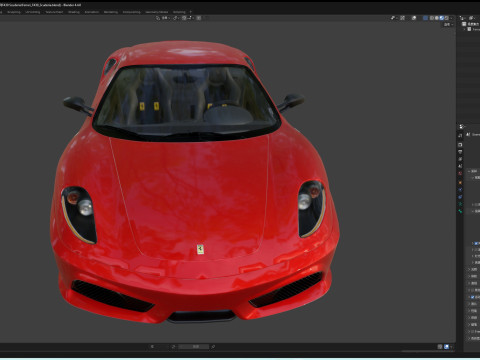Image resolution: width=480 pixels, height=360 pixels.
Task: Toggle viewport gizmos icon
Action: [402, 18]
